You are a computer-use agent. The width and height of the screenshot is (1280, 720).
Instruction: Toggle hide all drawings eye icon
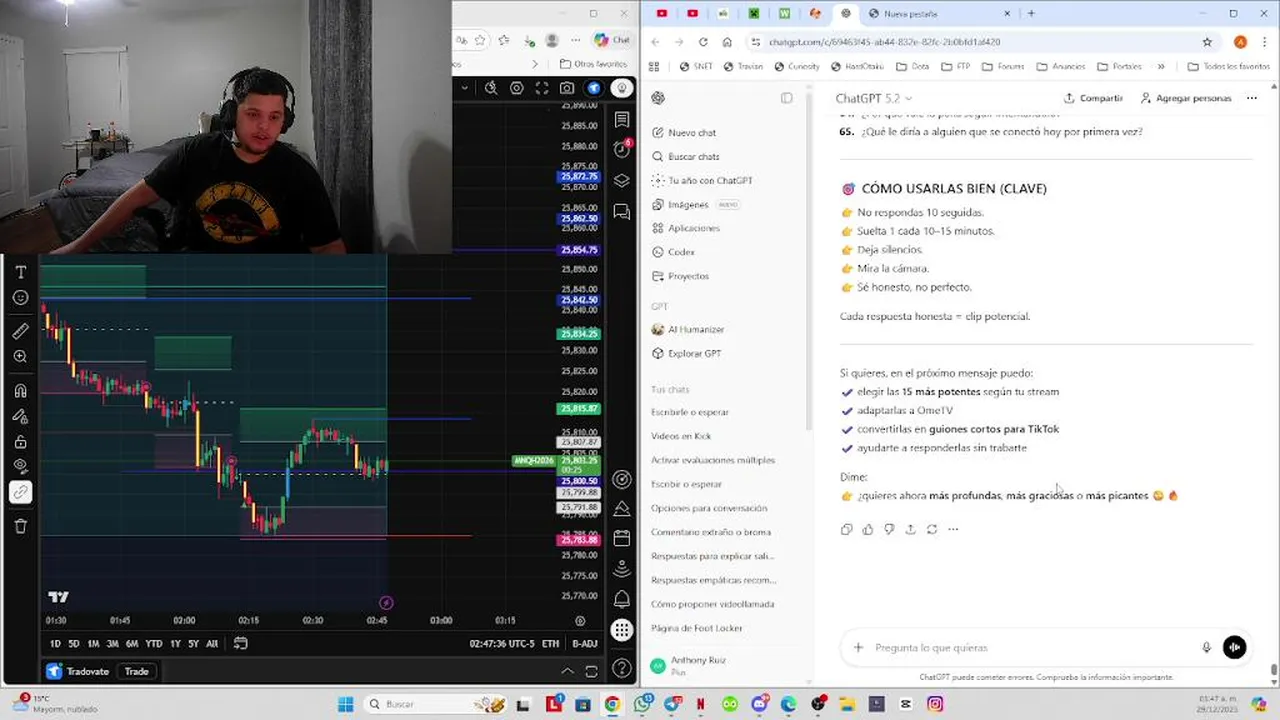(20, 467)
